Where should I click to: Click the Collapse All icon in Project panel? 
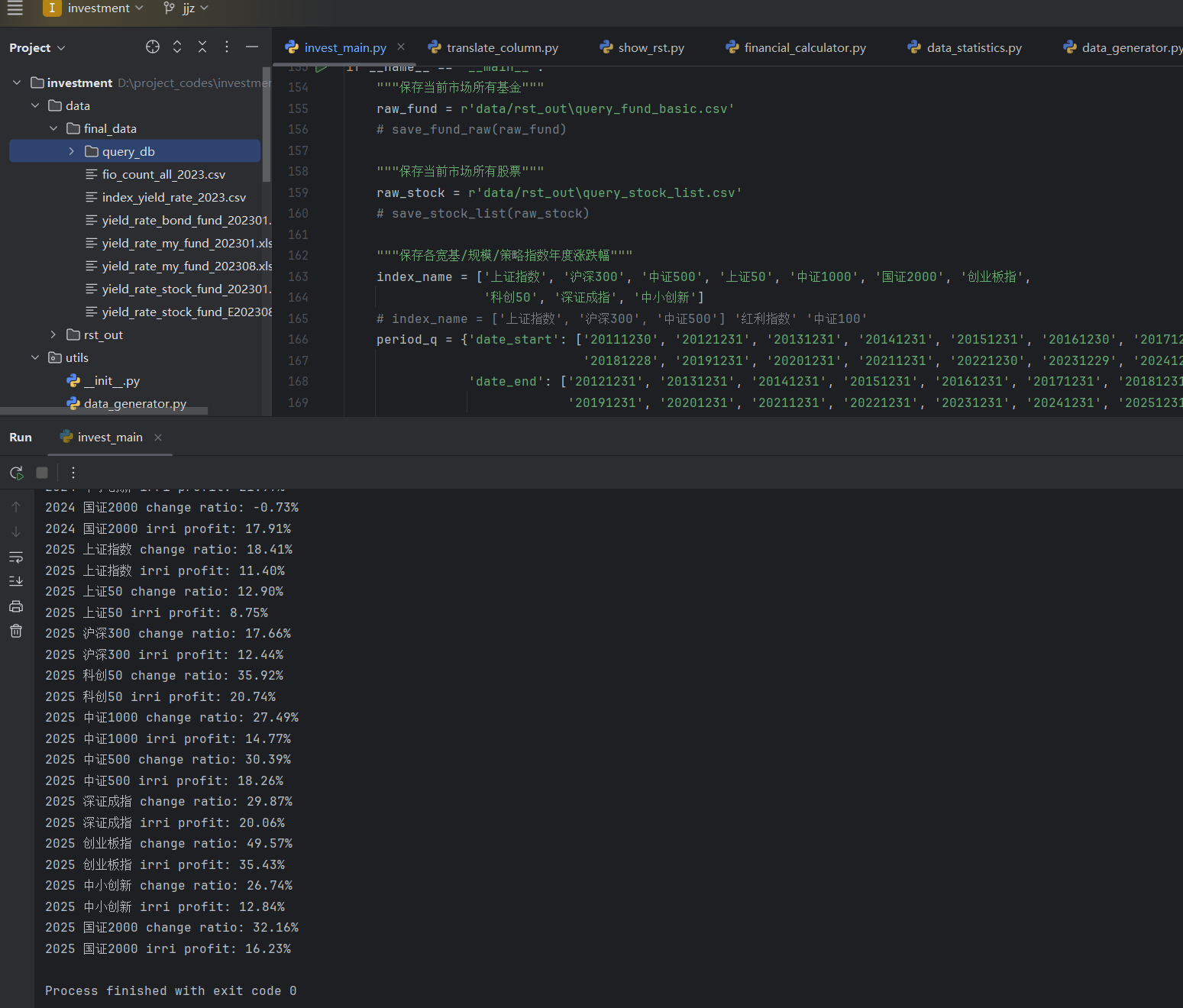pyautogui.click(x=202, y=47)
